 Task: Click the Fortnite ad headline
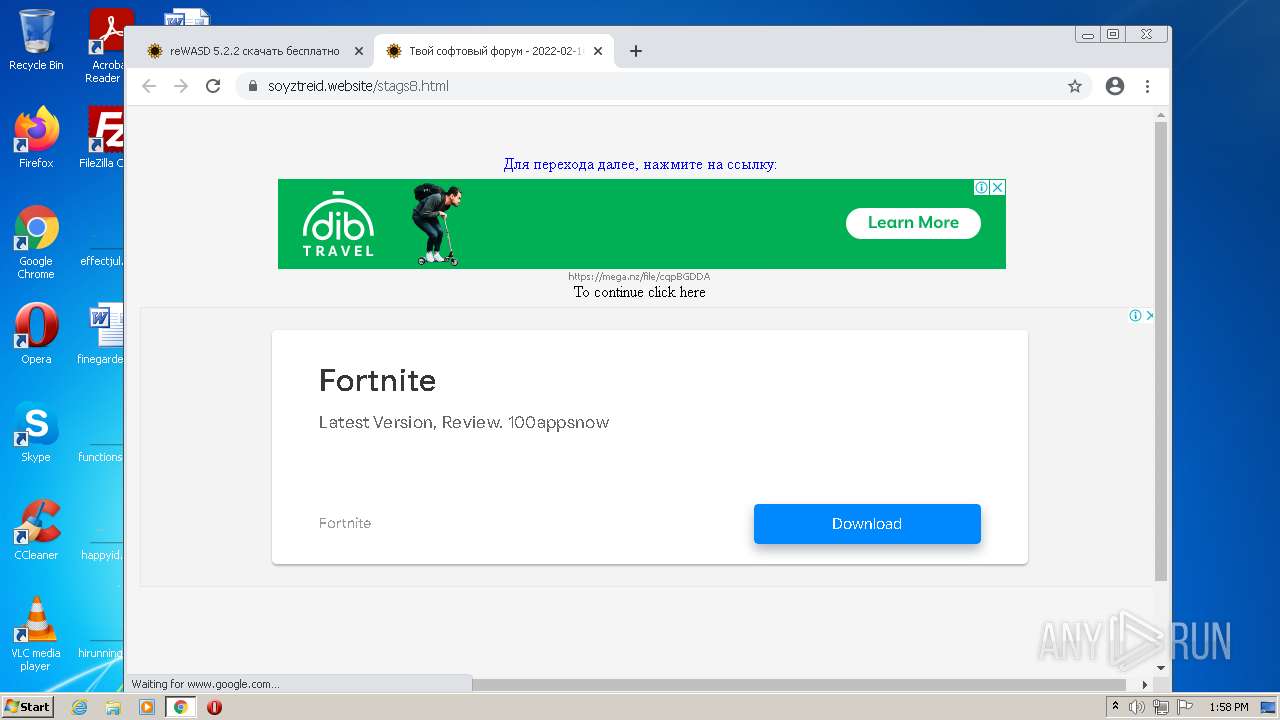pos(377,380)
